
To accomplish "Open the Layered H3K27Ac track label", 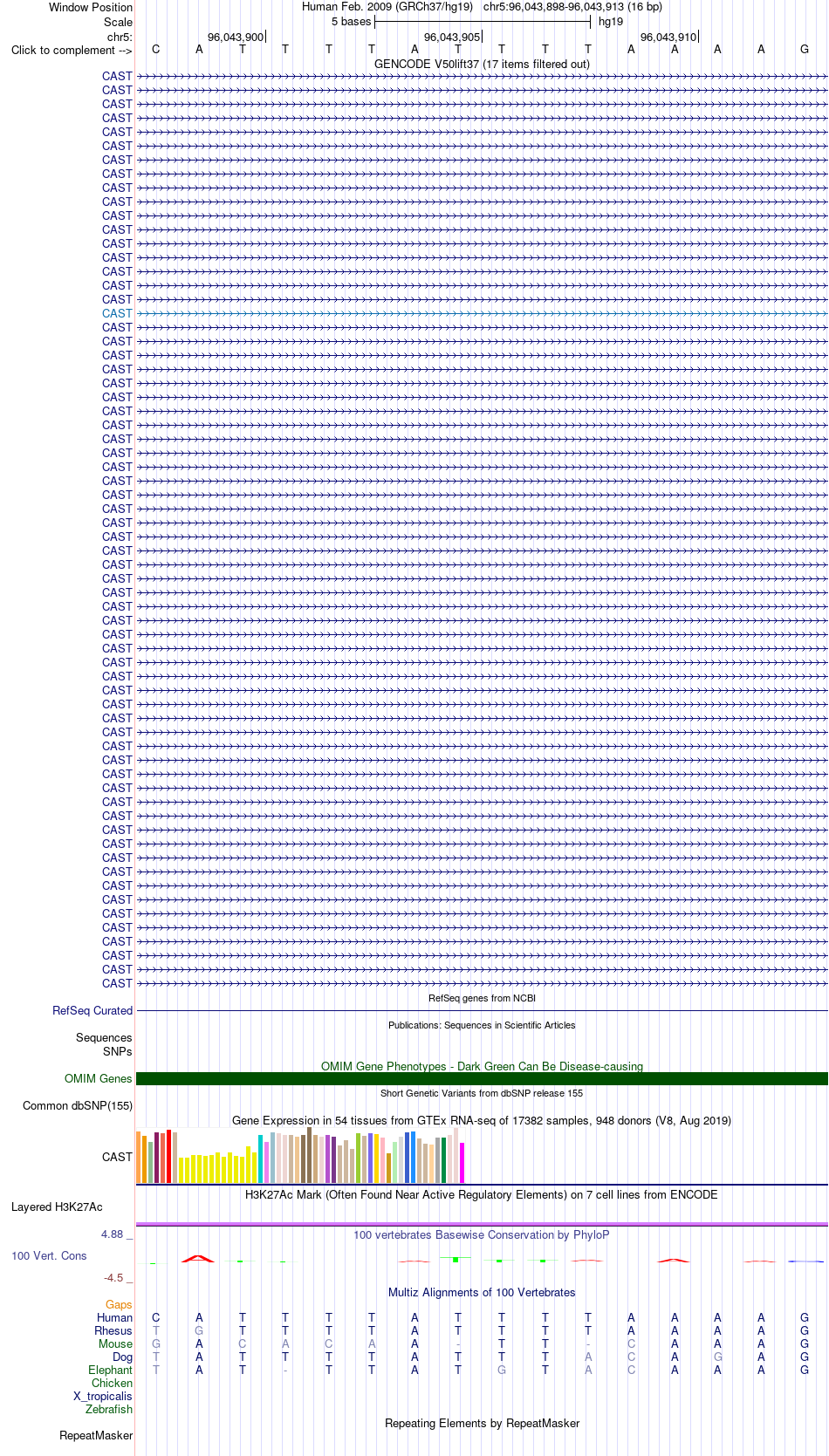I will pyautogui.click(x=57, y=1206).
